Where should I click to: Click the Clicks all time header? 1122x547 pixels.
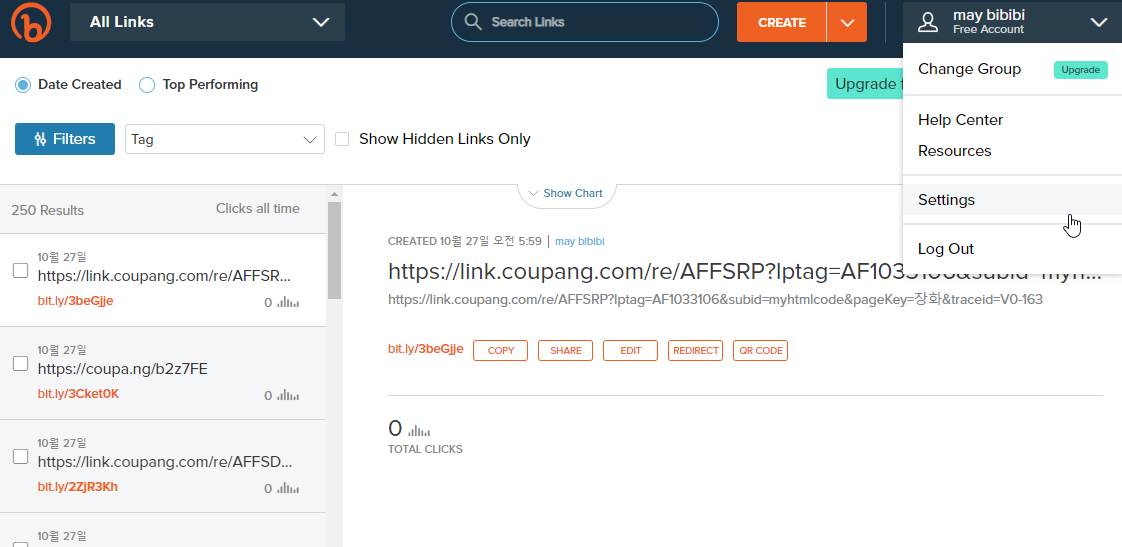[258, 208]
